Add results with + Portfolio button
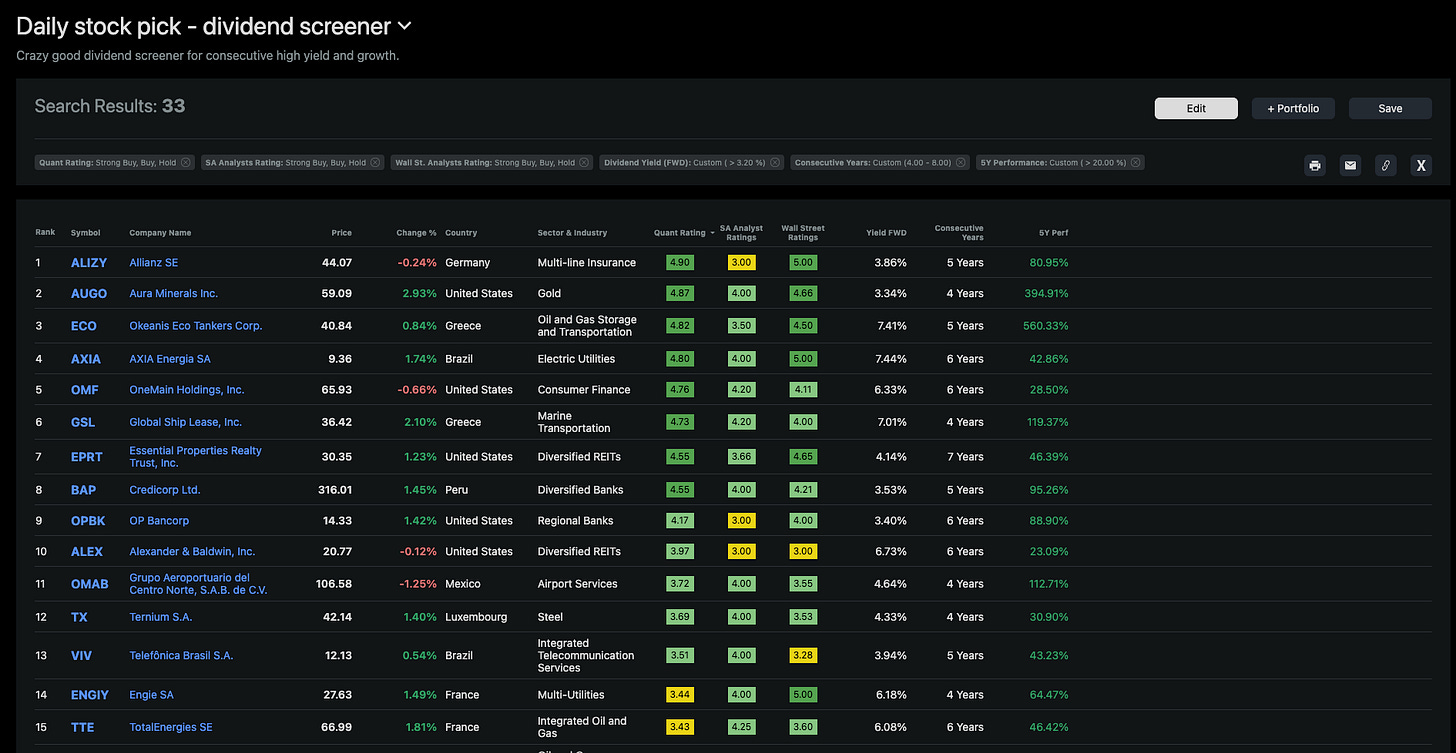 [x=1293, y=107]
